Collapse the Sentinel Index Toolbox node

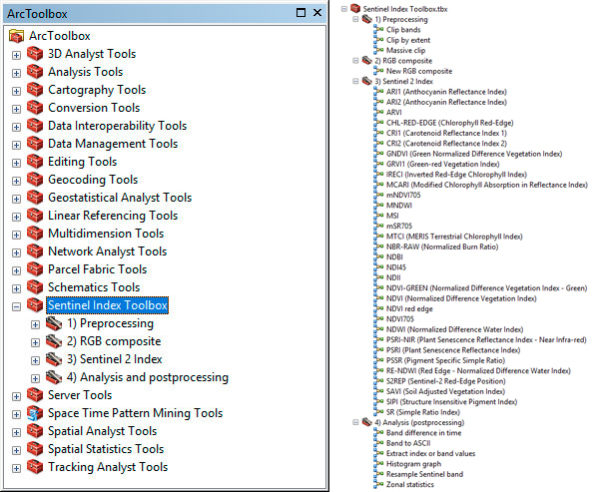pyautogui.click(x=16, y=307)
